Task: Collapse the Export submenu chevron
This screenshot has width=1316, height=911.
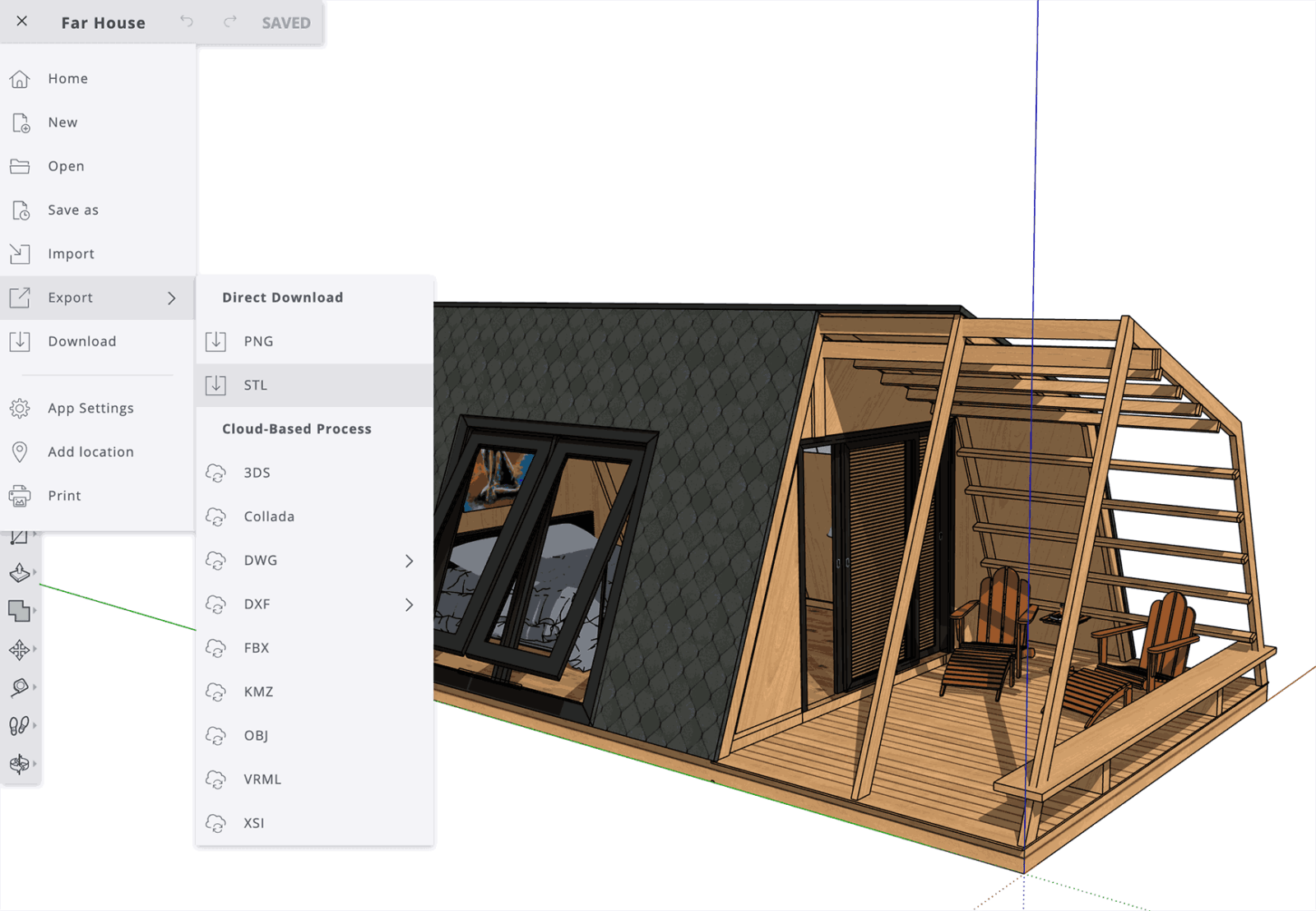Action: (x=172, y=298)
